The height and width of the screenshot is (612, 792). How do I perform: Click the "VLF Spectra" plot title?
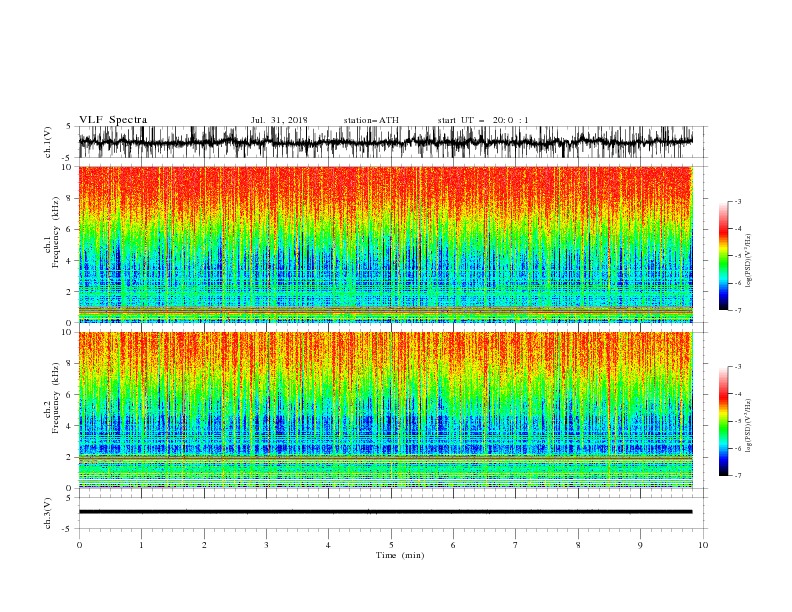(113, 120)
